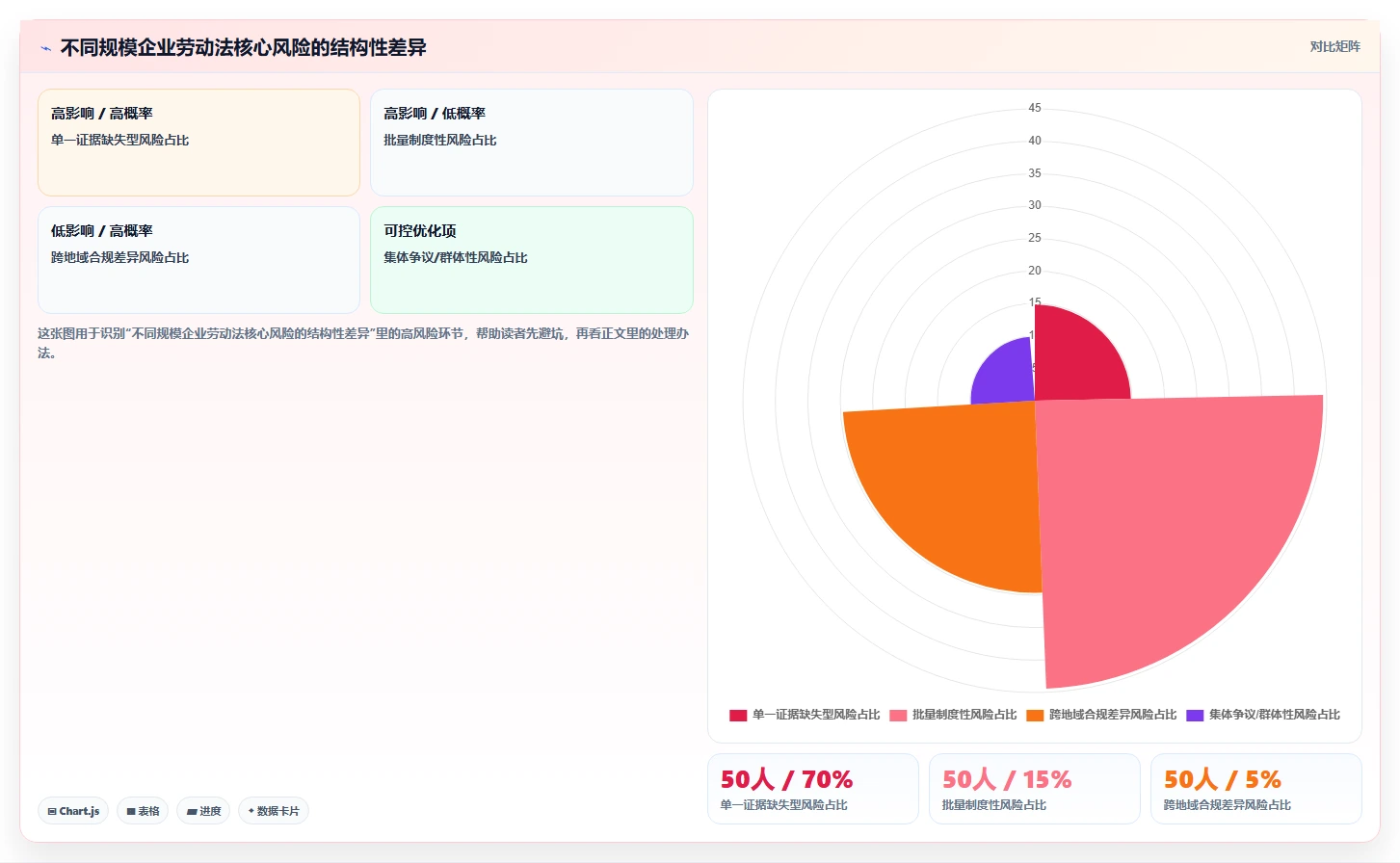Select the 高影响 / 高概率 quadrant card

[x=198, y=143]
